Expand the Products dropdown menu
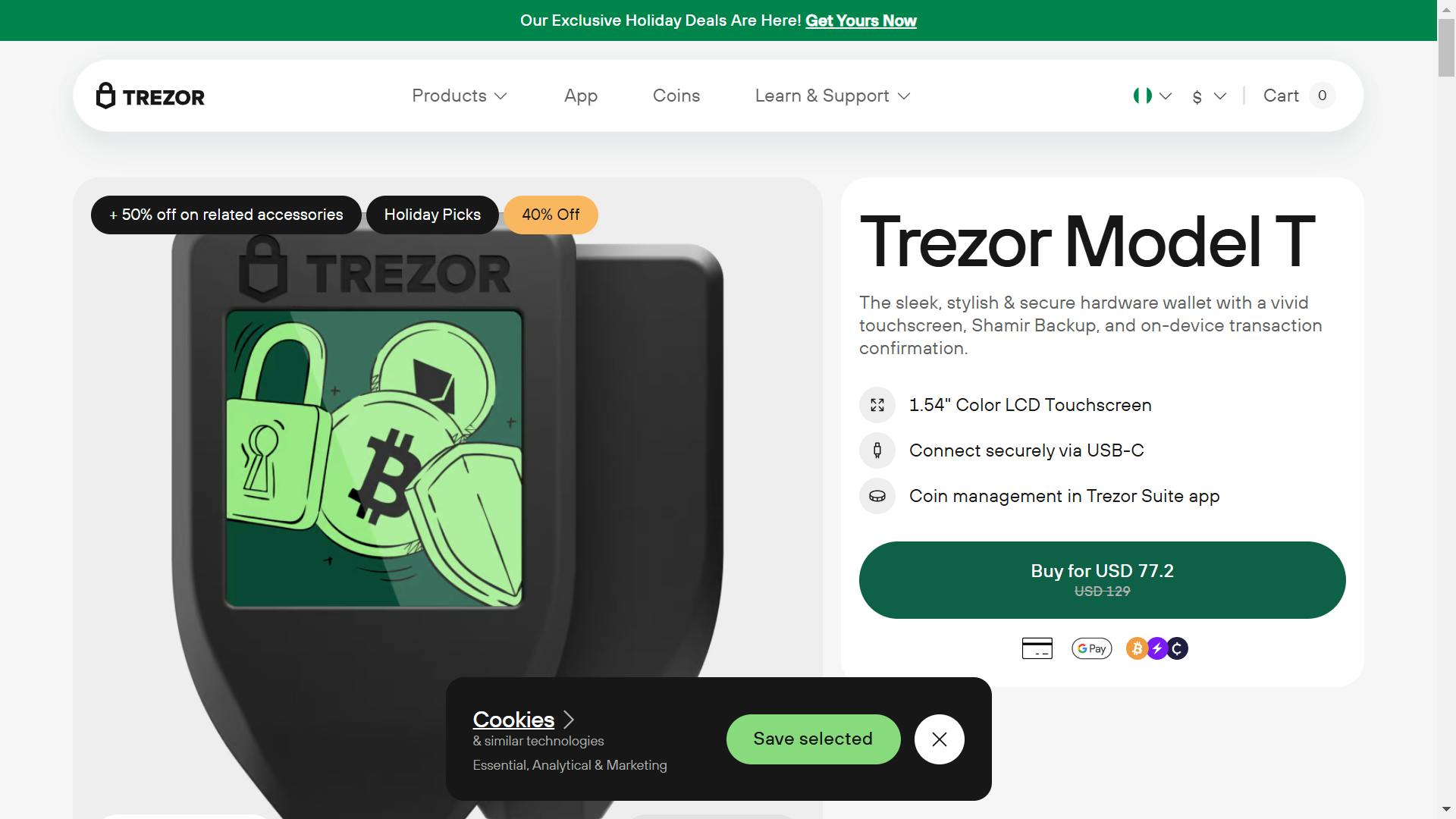 point(457,95)
